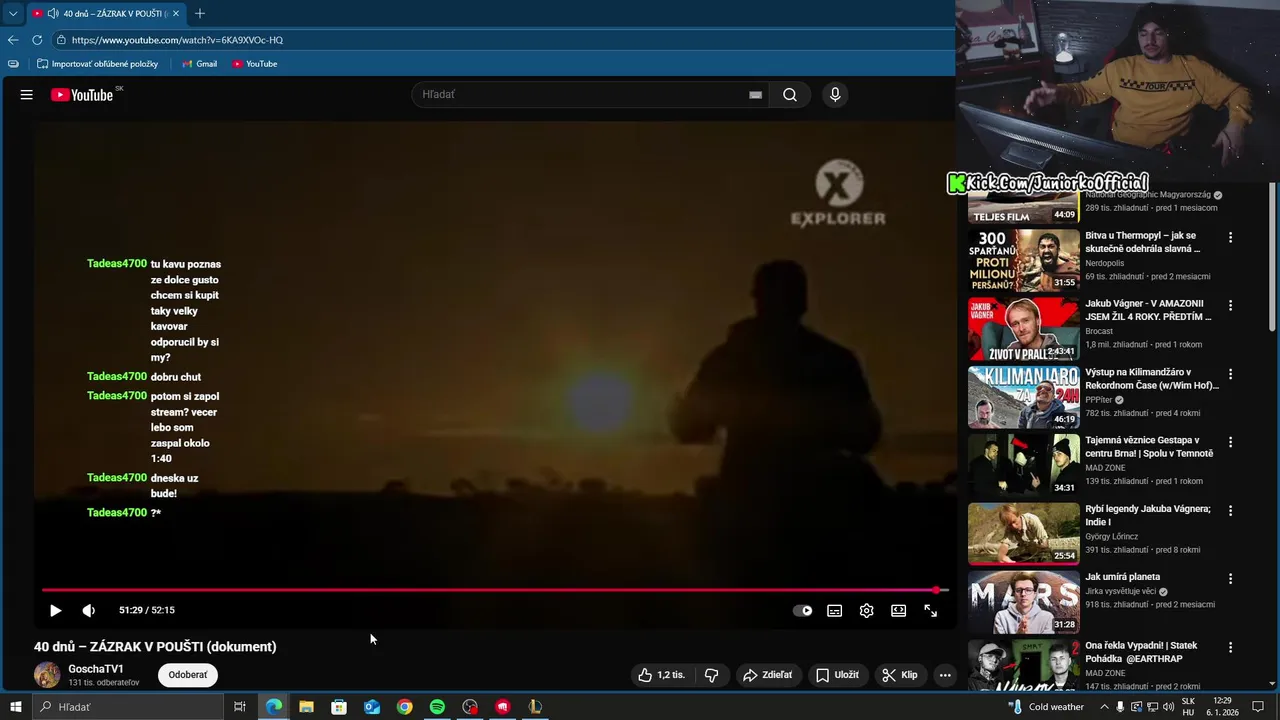Open options for Výstup na Kilimandžáro video

coord(1231,374)
